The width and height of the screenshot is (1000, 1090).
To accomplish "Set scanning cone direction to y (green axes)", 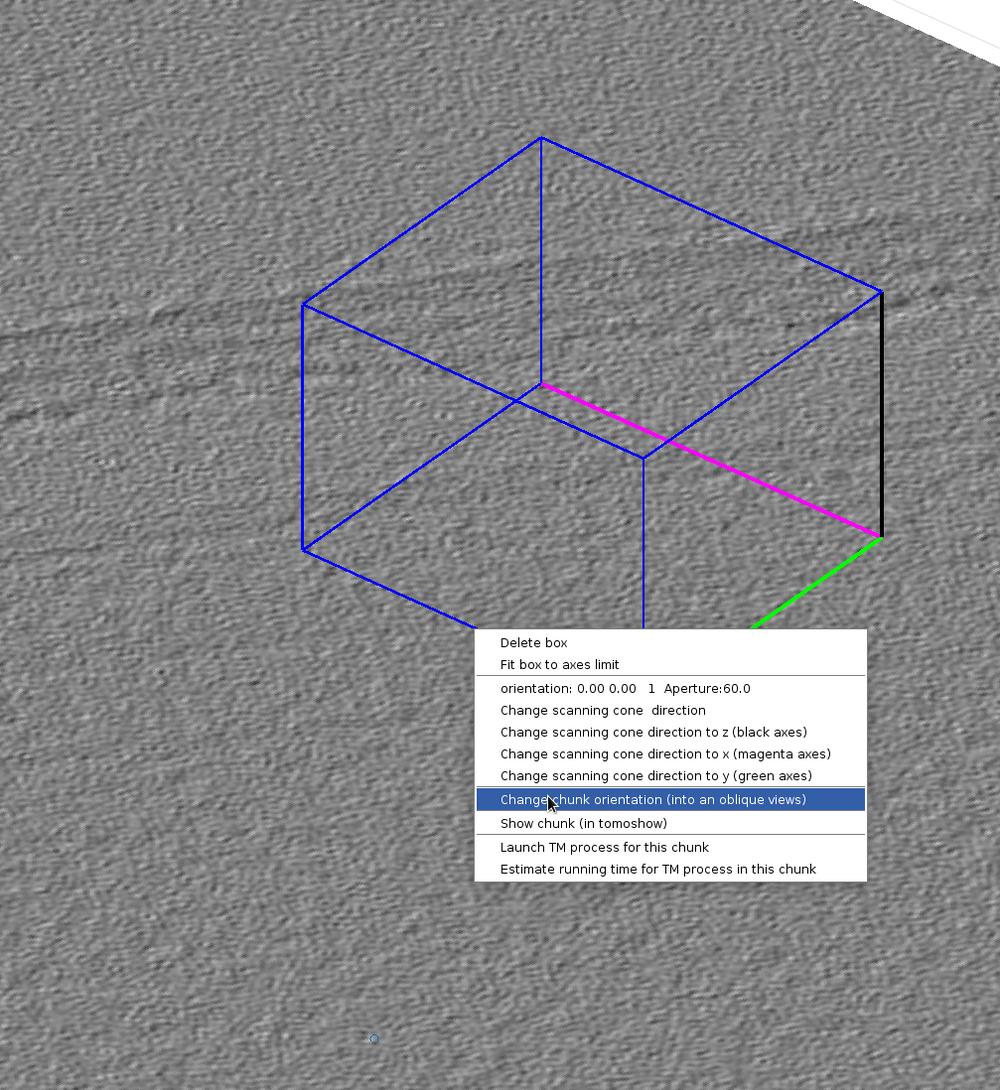I will pyautogui.click(x=655, y=777).
